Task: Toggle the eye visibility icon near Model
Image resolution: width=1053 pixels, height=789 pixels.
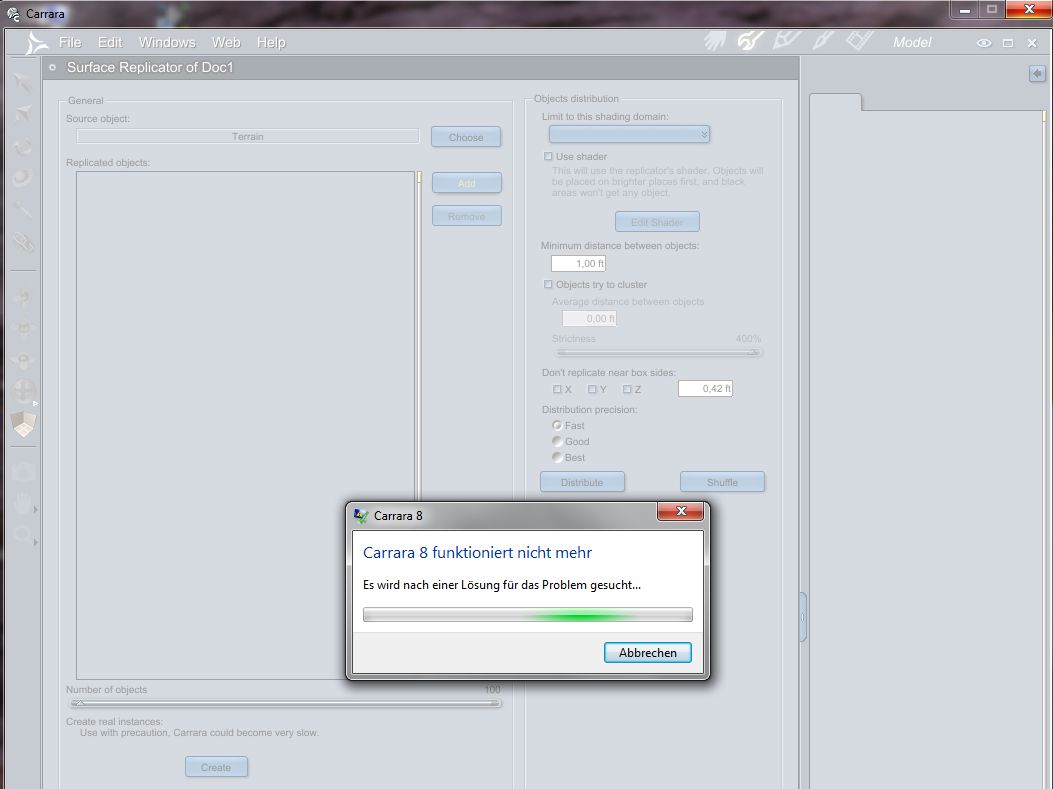Action: pyautogui.click(x=984, y=43)
